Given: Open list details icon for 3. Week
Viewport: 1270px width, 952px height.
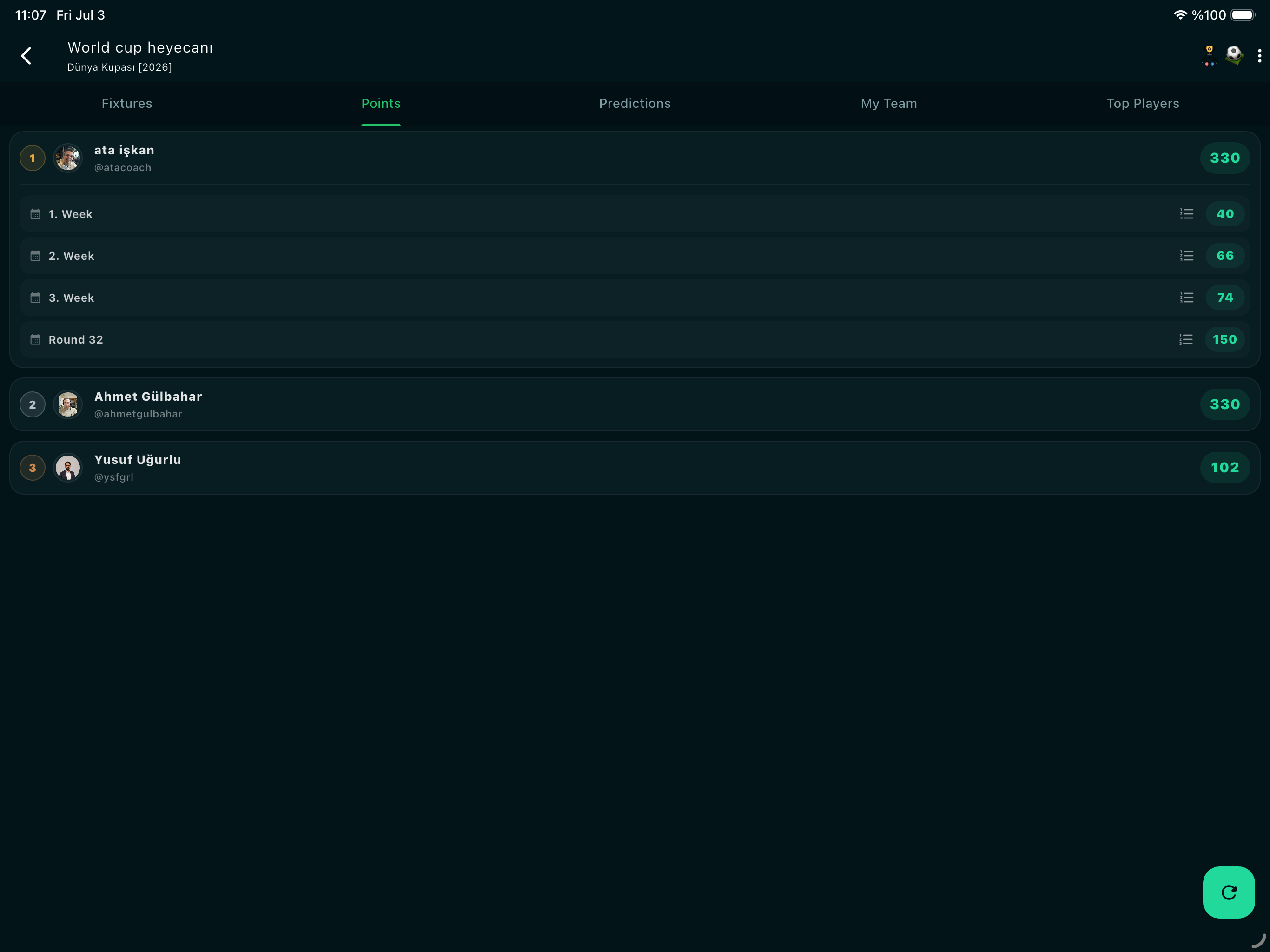Looking at the screenshot, I should coord(1187,298).
